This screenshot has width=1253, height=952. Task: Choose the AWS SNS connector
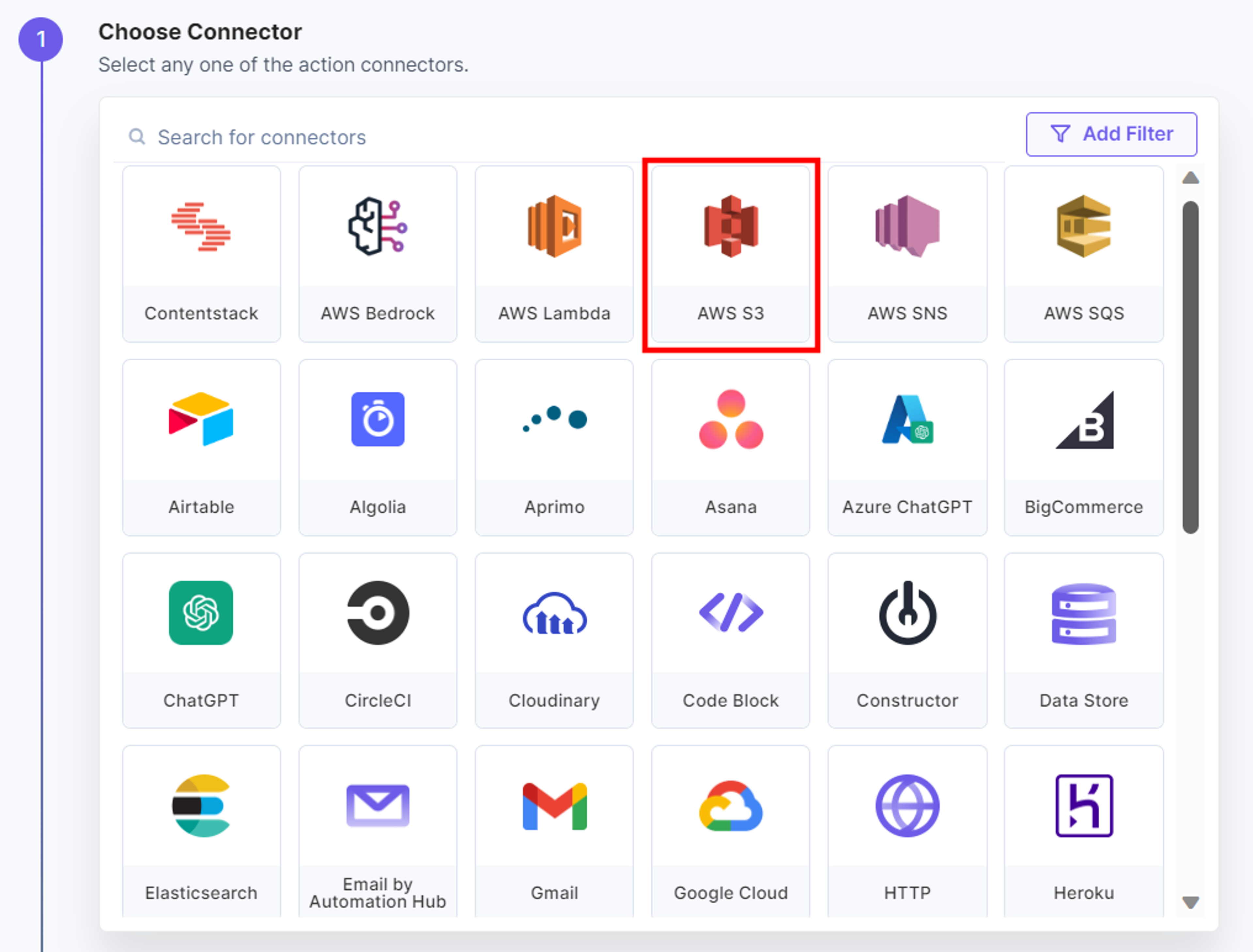pyautogui.click(x=907, y=254)
